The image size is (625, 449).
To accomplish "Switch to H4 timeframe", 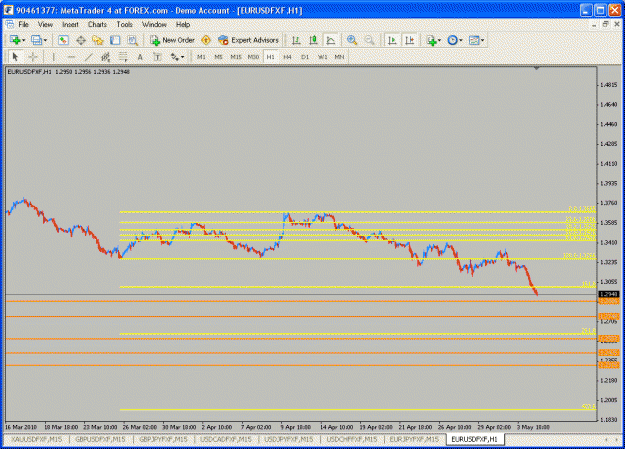I will pos(287,57).
